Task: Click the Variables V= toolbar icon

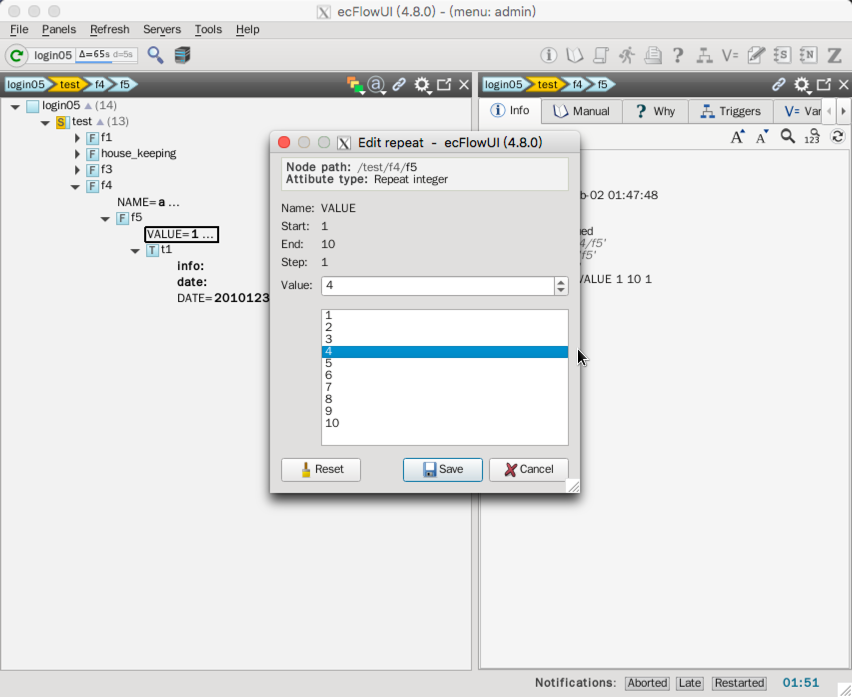Action: [730, 55]
